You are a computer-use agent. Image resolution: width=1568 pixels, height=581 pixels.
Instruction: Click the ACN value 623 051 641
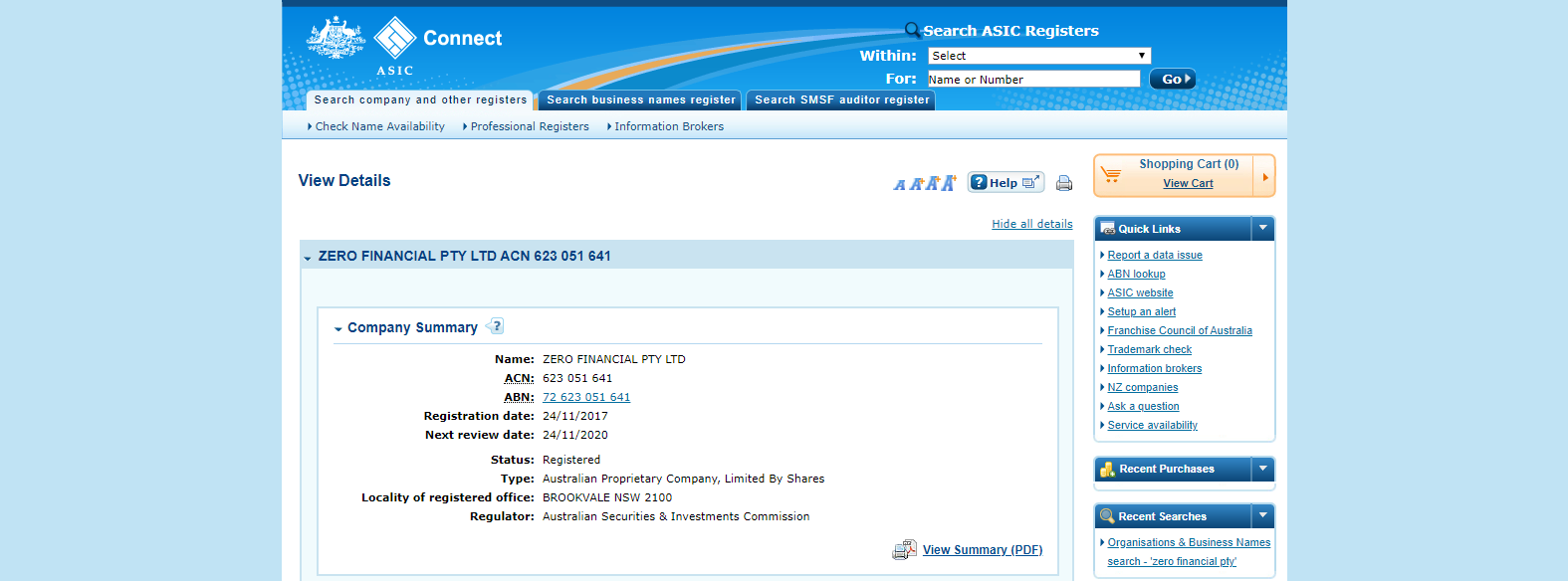[x=577, y=378]
